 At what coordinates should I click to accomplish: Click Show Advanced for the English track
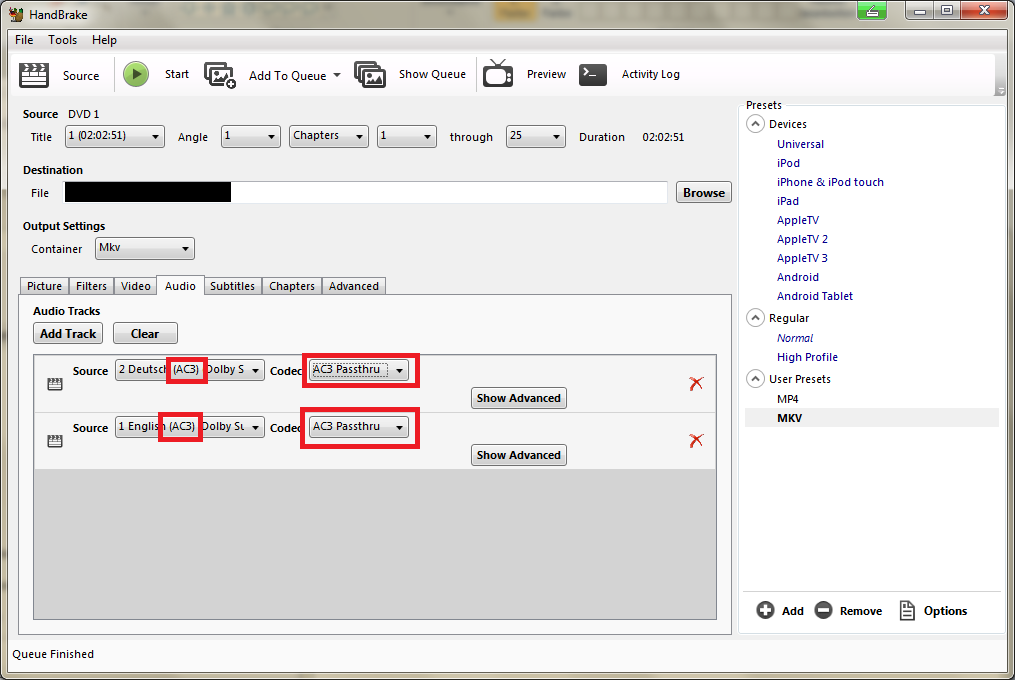(519, 455)
